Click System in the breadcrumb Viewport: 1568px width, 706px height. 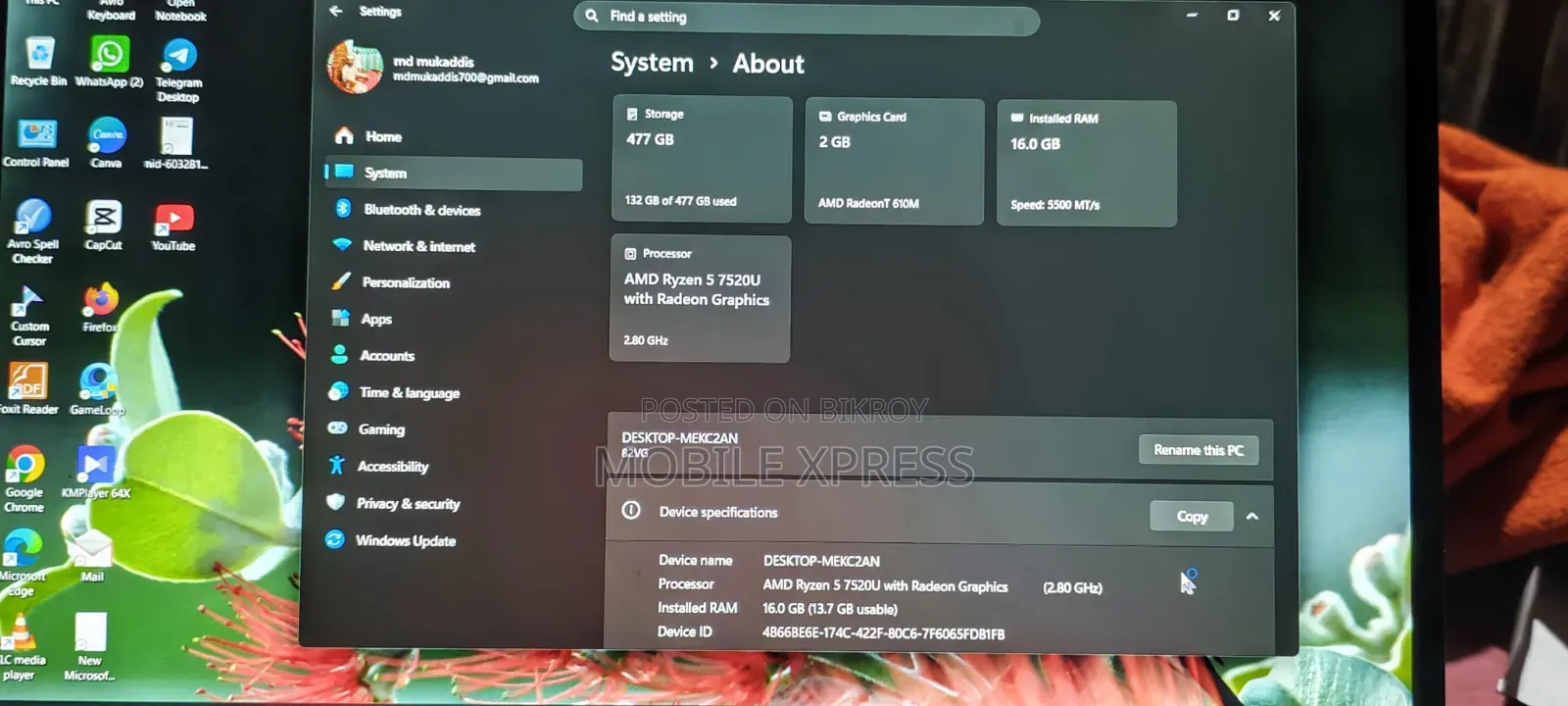tap(652, 63)
